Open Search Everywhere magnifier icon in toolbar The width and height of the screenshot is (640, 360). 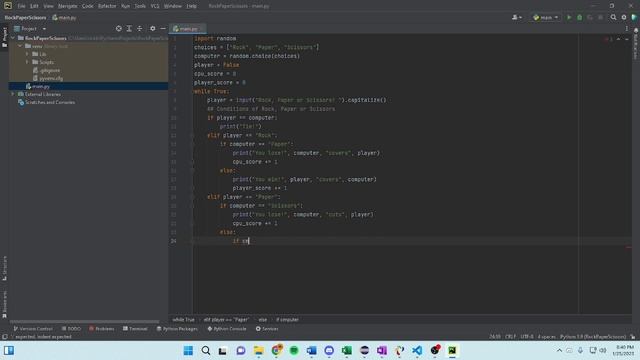[613, 18]
